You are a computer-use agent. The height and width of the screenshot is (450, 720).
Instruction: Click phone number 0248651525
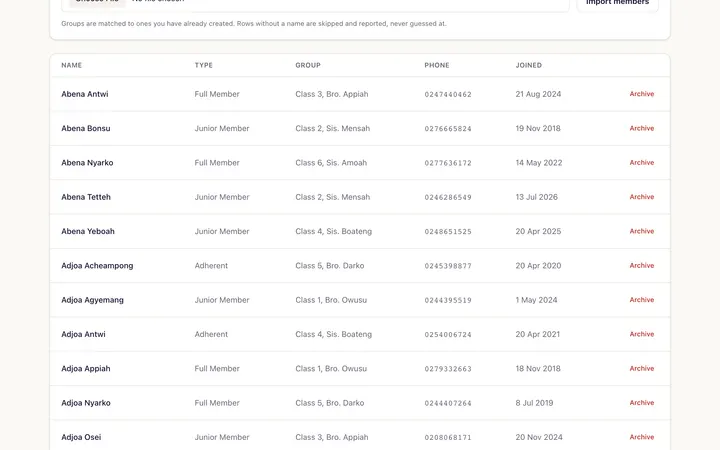[448, 231]
